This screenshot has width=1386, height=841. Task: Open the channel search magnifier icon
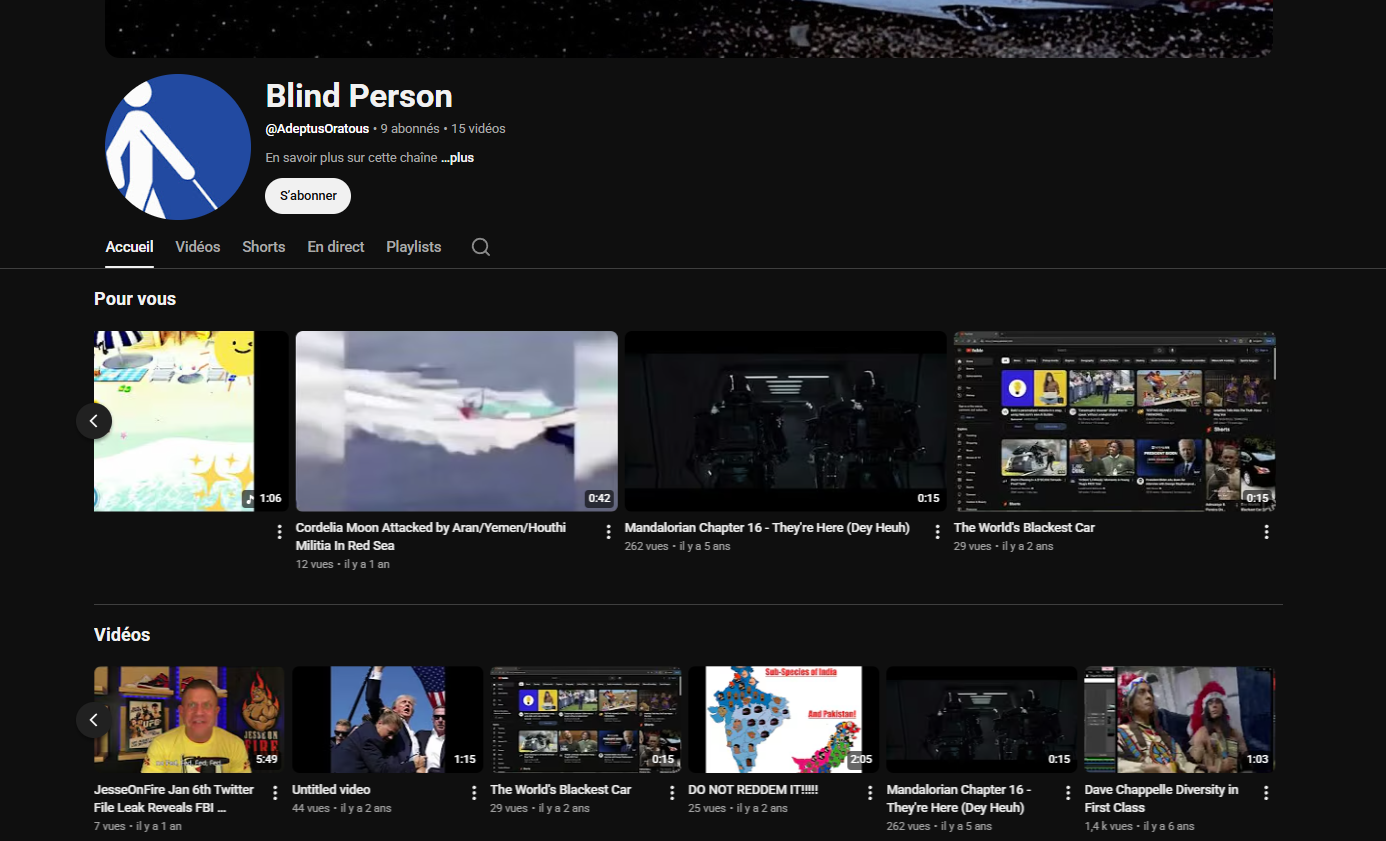tap(481, 247)
